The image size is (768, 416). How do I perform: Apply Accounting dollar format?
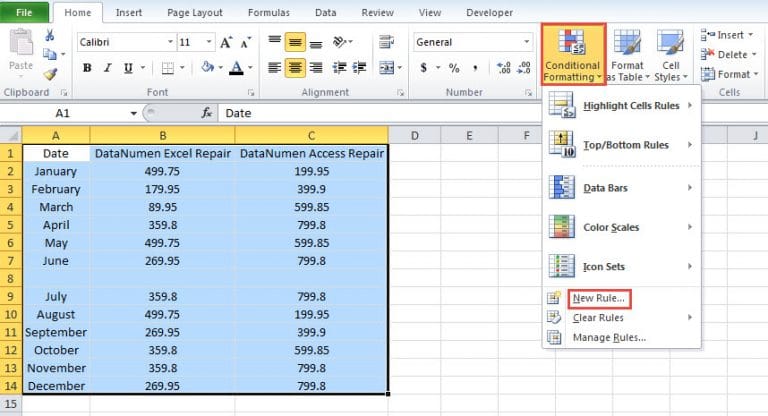click(423, 68)
